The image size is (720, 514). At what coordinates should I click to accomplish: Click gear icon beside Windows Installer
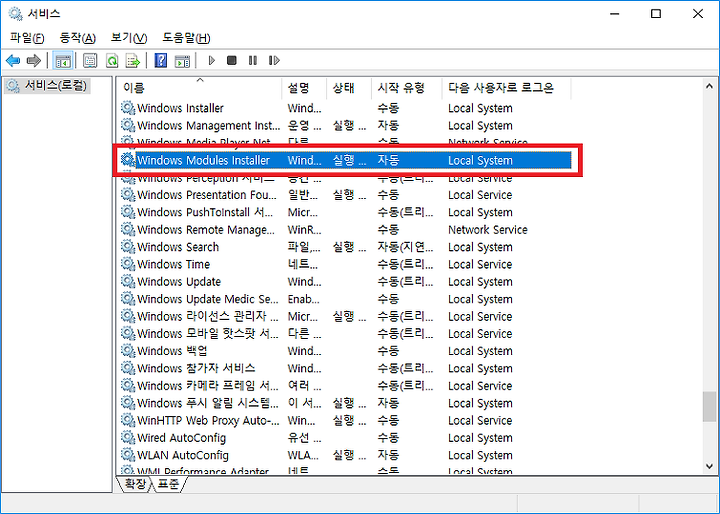128,107
